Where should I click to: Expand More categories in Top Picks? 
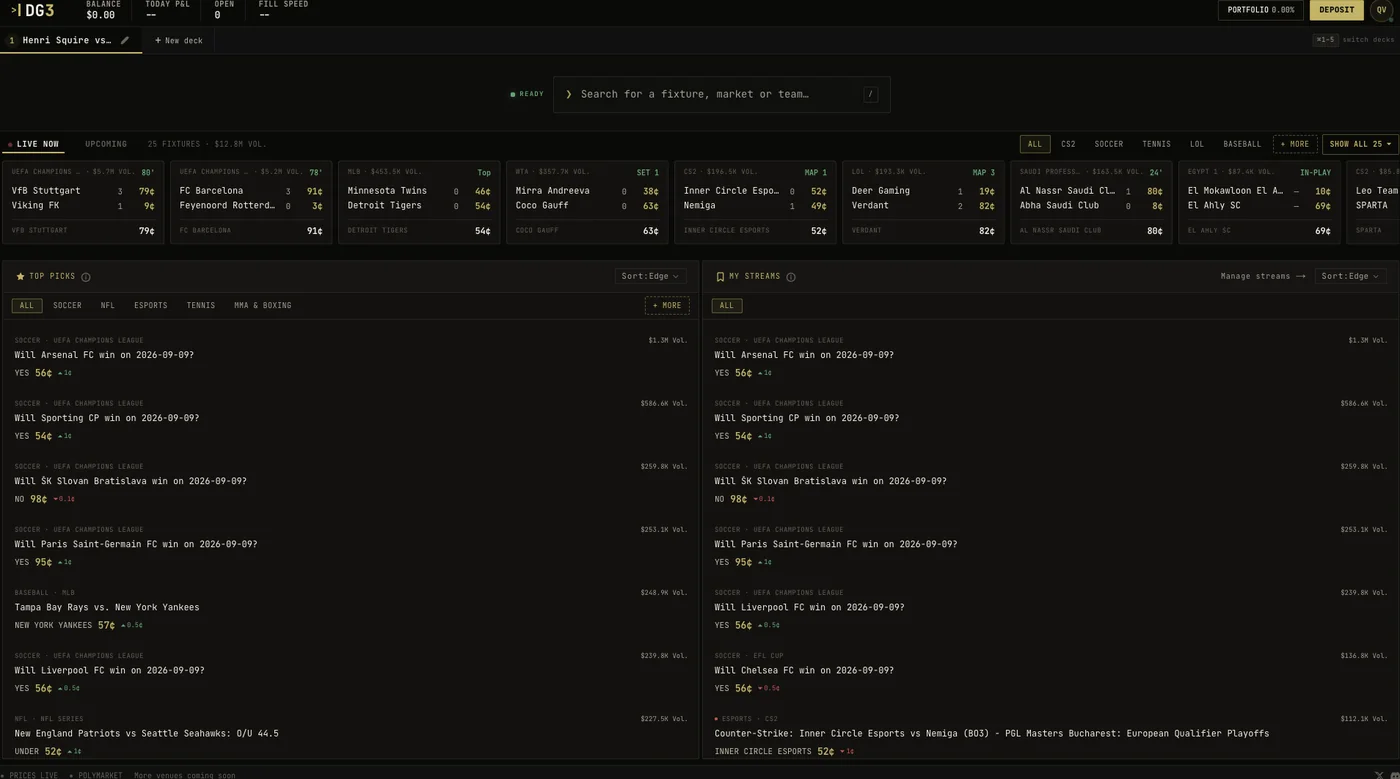667,305
